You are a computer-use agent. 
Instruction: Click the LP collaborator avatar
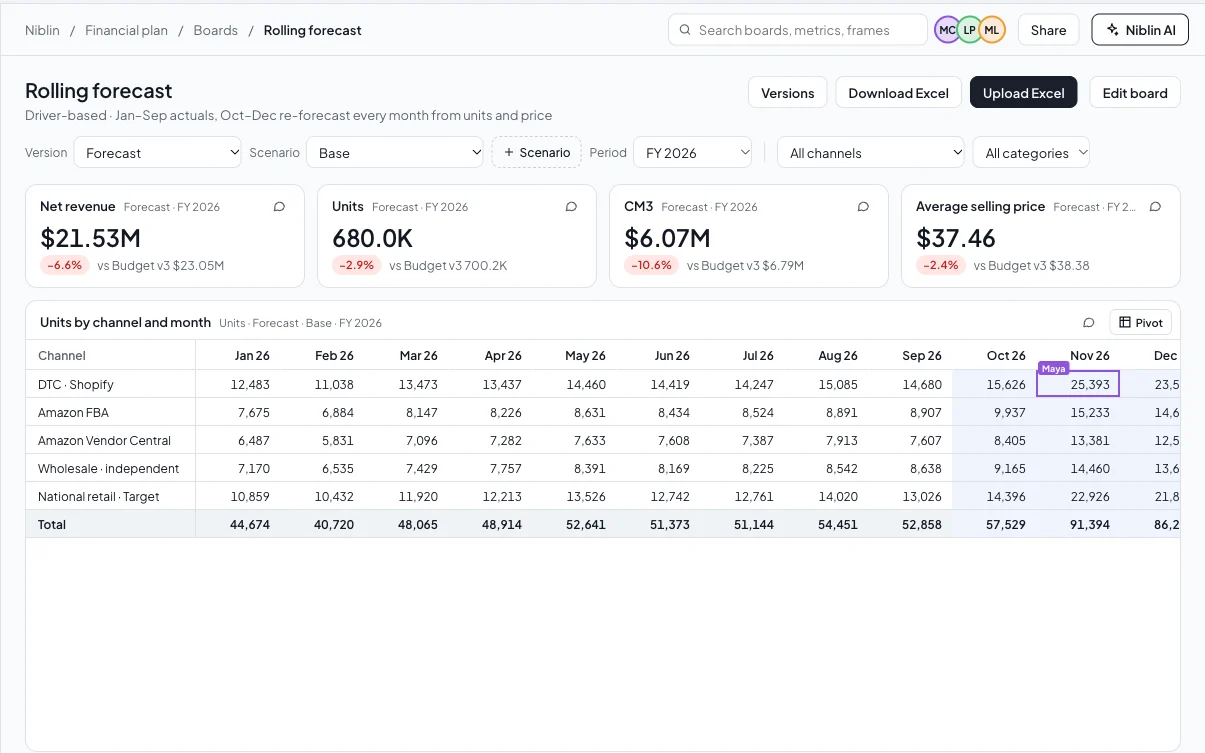click(x=969, y=30)
